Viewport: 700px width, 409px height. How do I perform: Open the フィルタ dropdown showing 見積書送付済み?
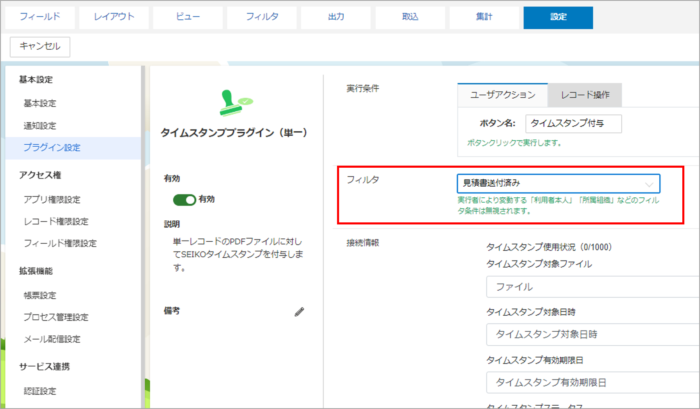click(558, 183)
